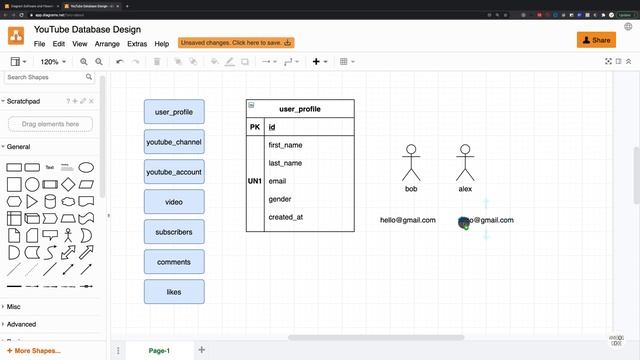Viewport: 640px width, 360px height.
Task: Zoom out using the magnifier minus icon
Action: (99, 62)
